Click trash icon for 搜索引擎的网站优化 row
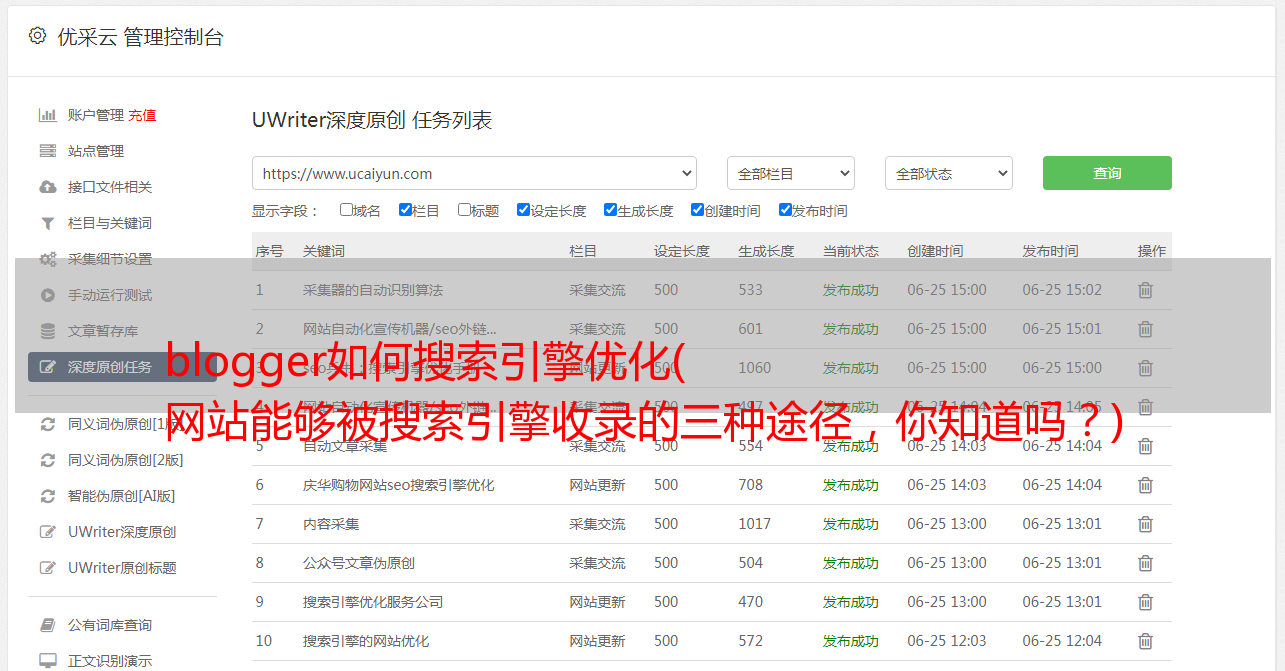The width and height of the screenshot is (1285, 671). point(1145,641)
